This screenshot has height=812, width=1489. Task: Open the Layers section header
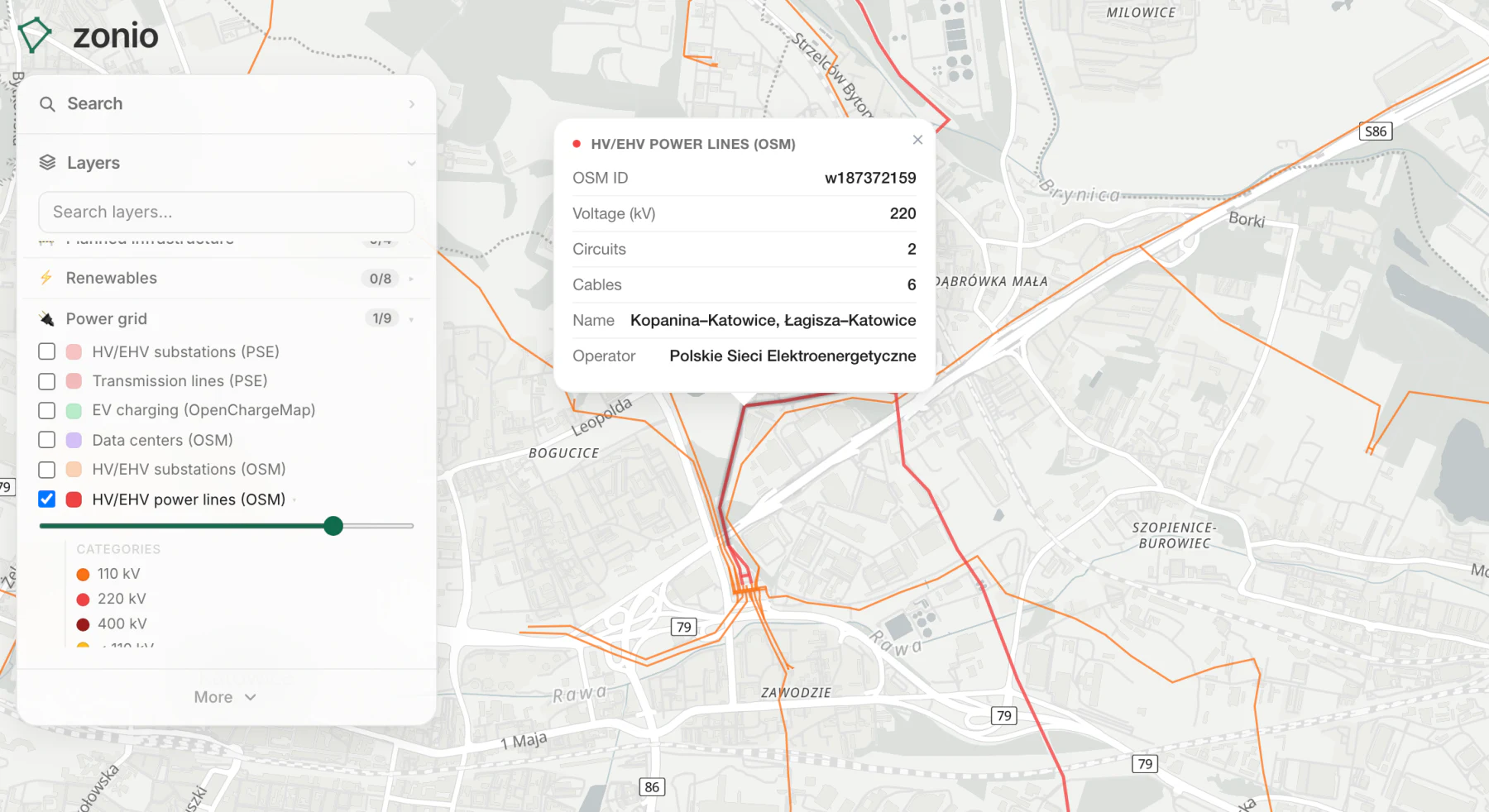tap(227, 163)
